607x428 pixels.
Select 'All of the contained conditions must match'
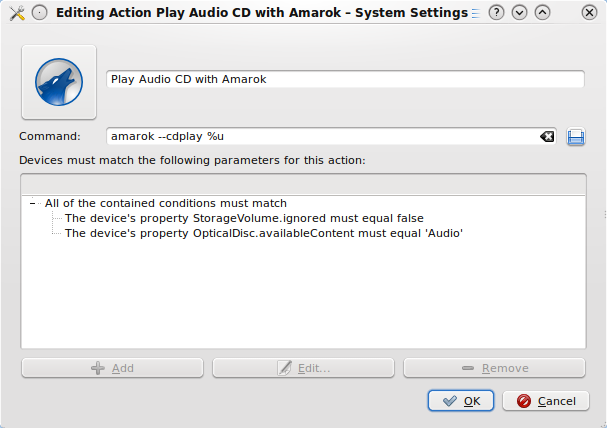point(166,203)
